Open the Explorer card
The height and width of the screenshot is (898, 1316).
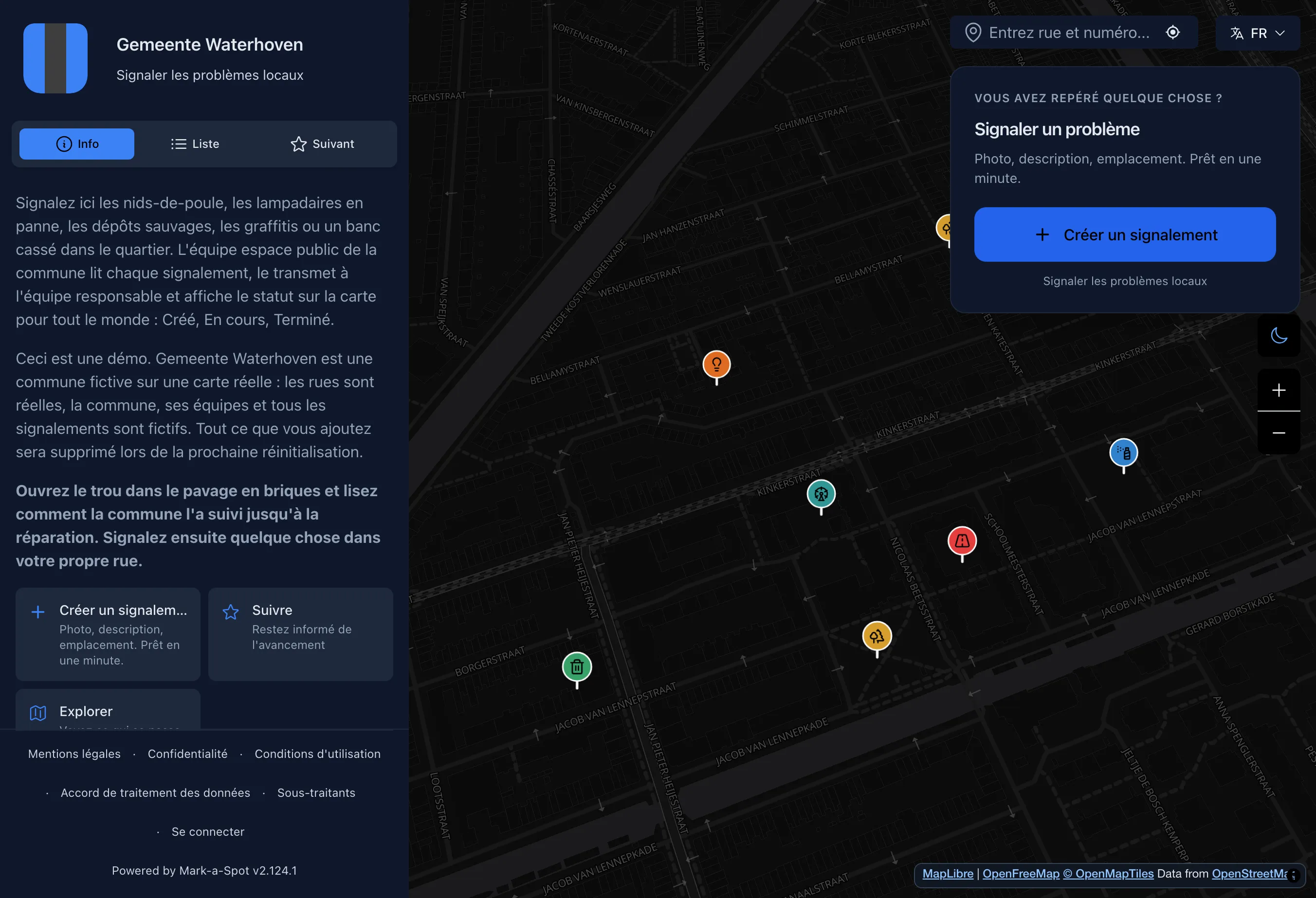pyautogui.click(x=108, y=710)
